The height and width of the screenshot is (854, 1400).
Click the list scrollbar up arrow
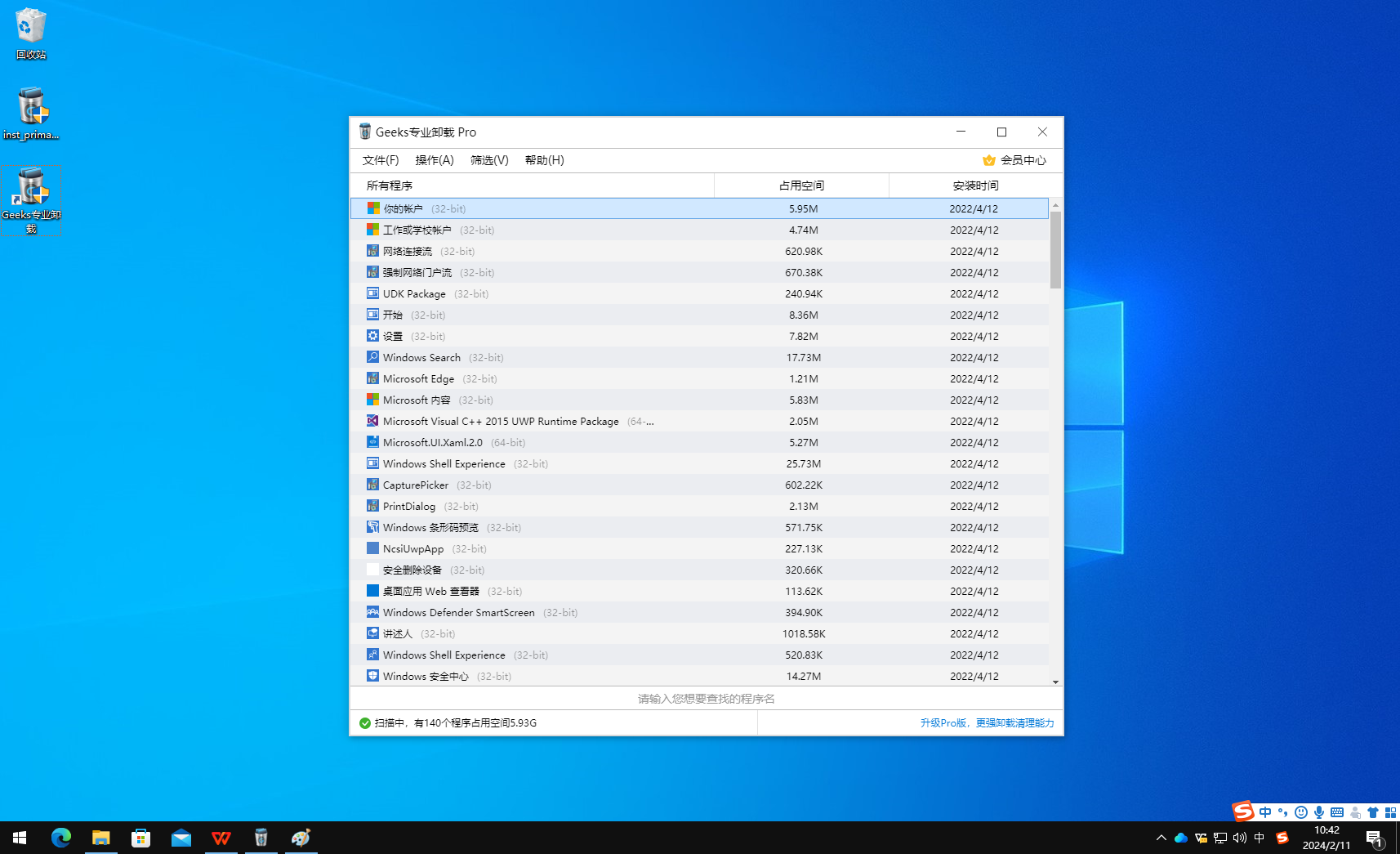(x=1055, y=204)
